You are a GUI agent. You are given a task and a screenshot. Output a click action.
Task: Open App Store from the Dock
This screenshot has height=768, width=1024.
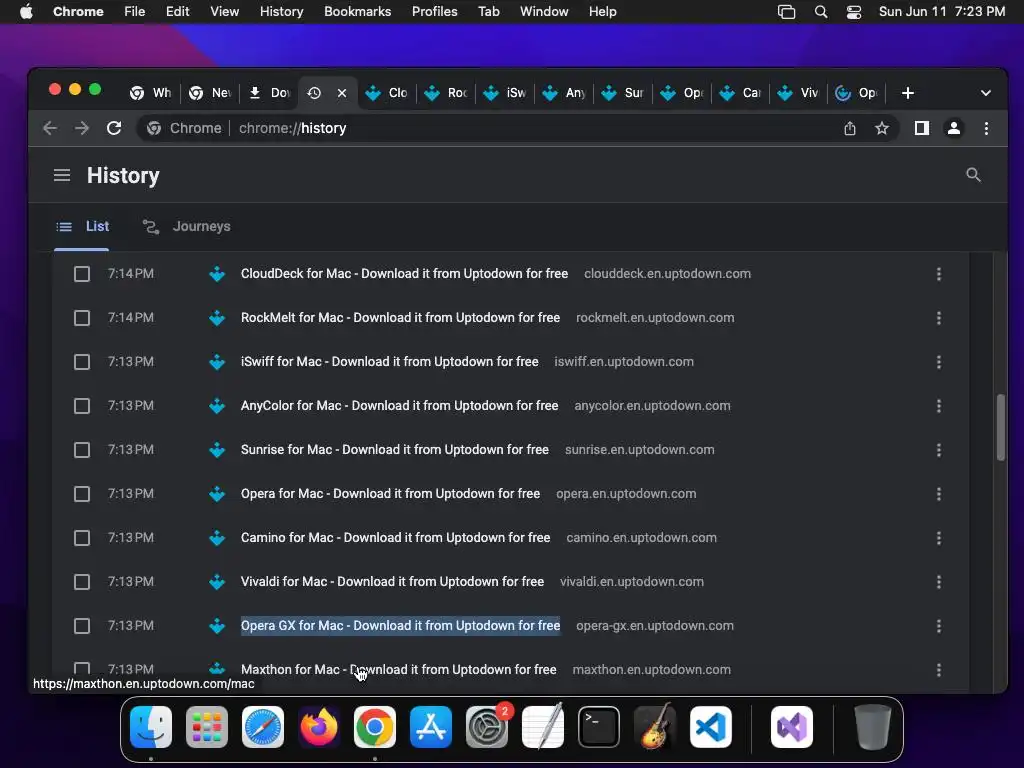(x=431, y=727)
